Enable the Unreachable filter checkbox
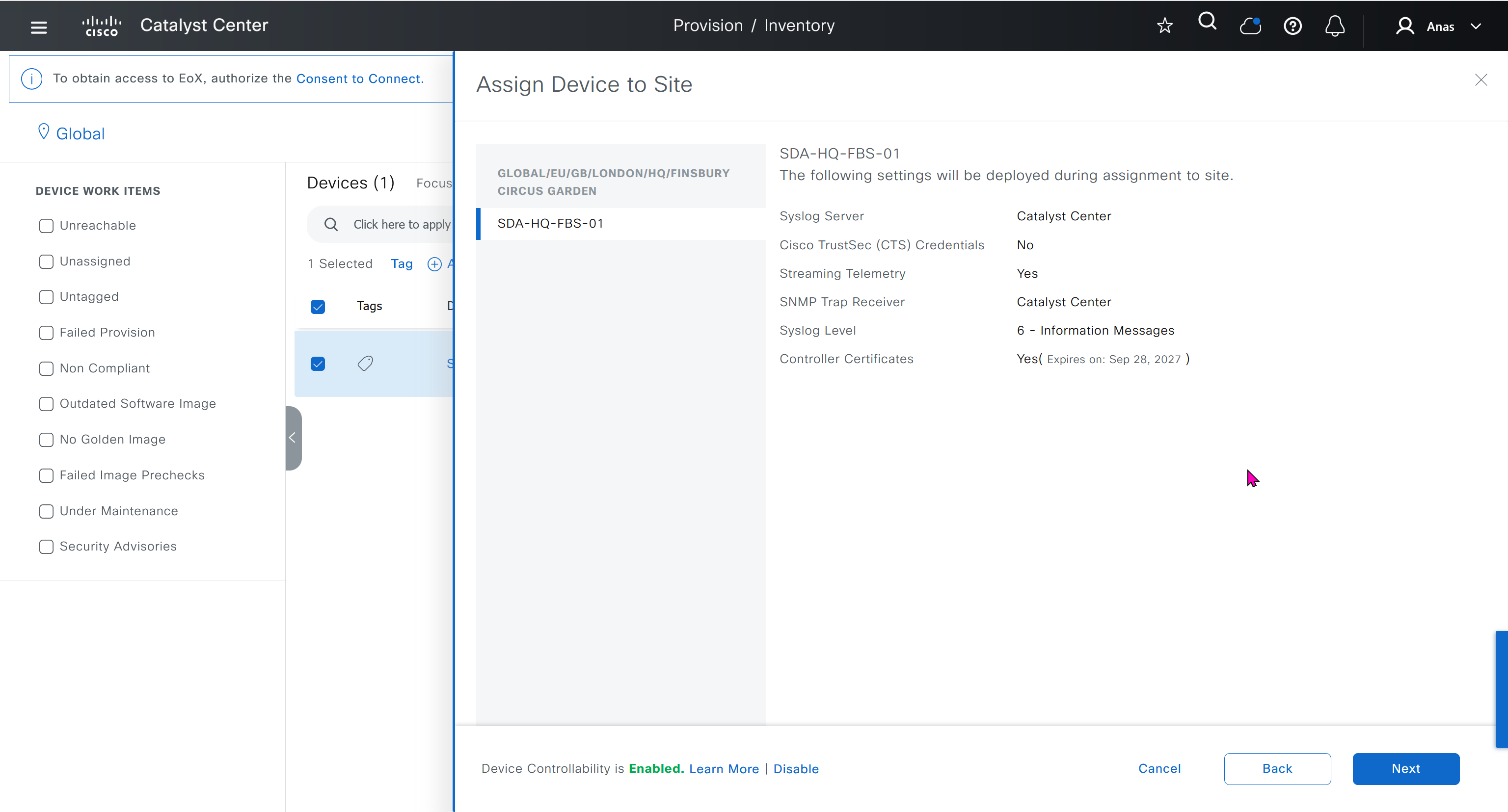The image size is (1508, 812). [46, 226]
